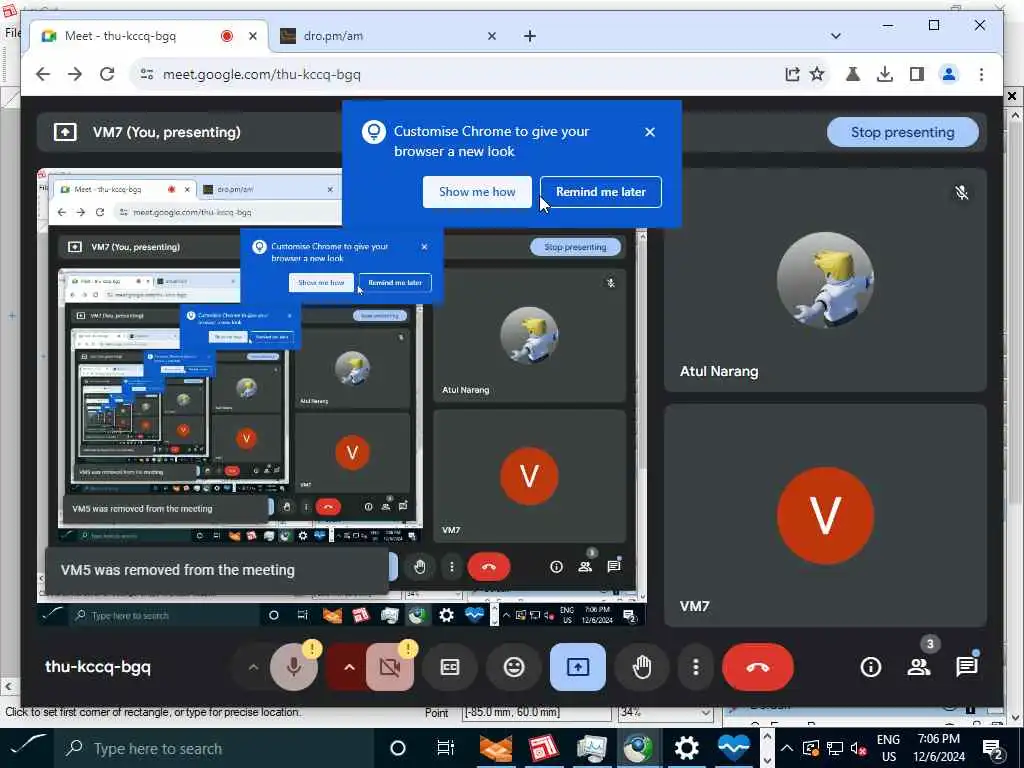Open a new Chrome tab
The height and width of the screenshot is (768, 1024).
coord(530,36)
